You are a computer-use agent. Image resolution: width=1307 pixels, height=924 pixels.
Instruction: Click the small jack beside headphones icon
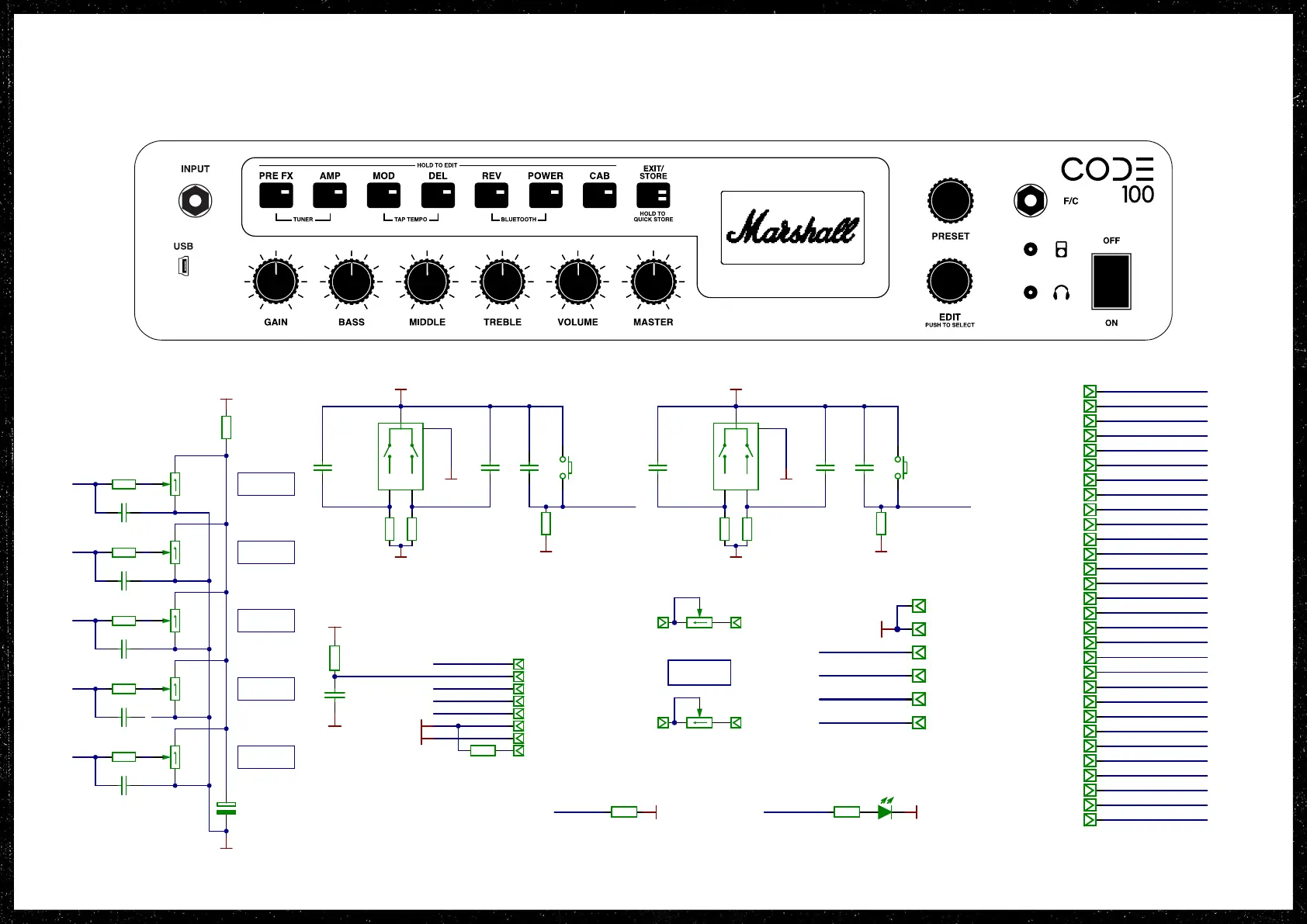(1031, 292)
